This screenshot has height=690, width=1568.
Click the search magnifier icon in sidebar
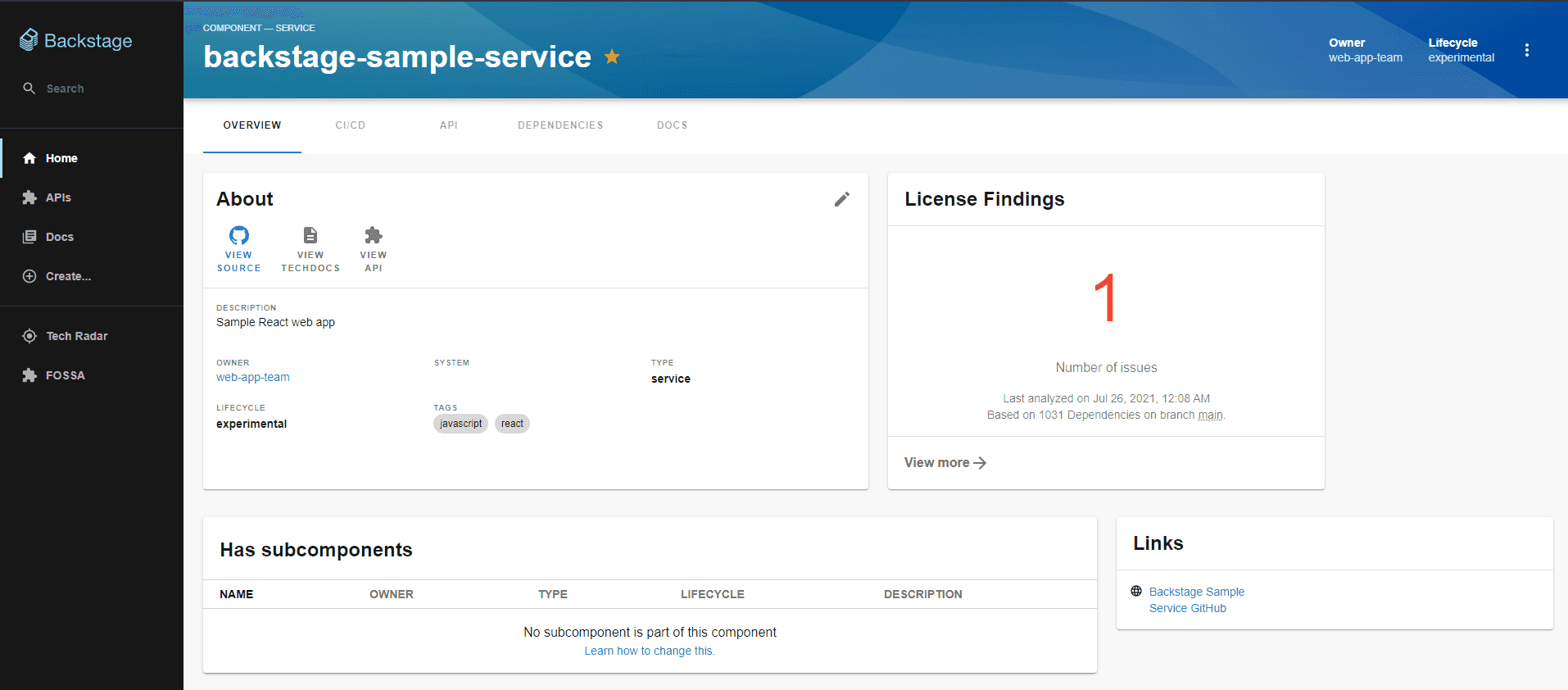29,89
